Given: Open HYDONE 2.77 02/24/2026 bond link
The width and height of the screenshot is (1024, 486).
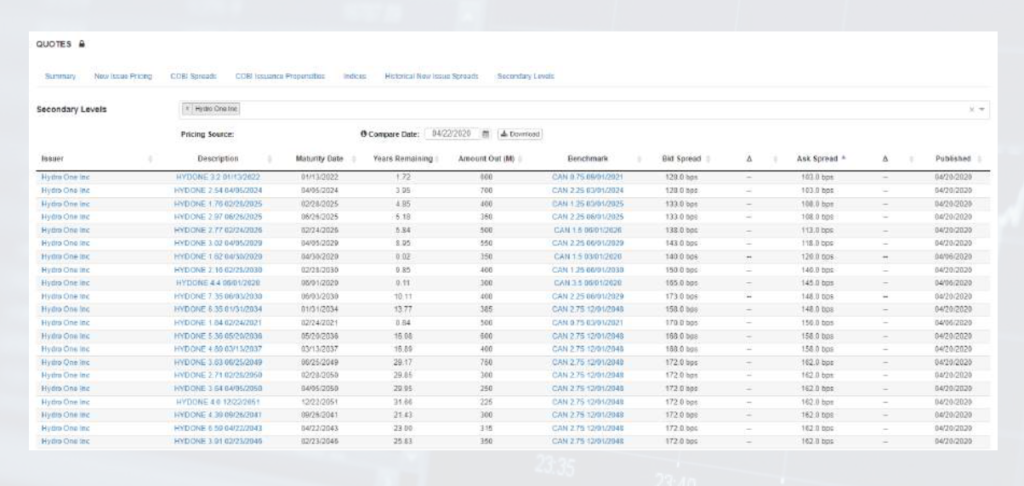Looking at the screenshot, I should (x=218, y=230).
